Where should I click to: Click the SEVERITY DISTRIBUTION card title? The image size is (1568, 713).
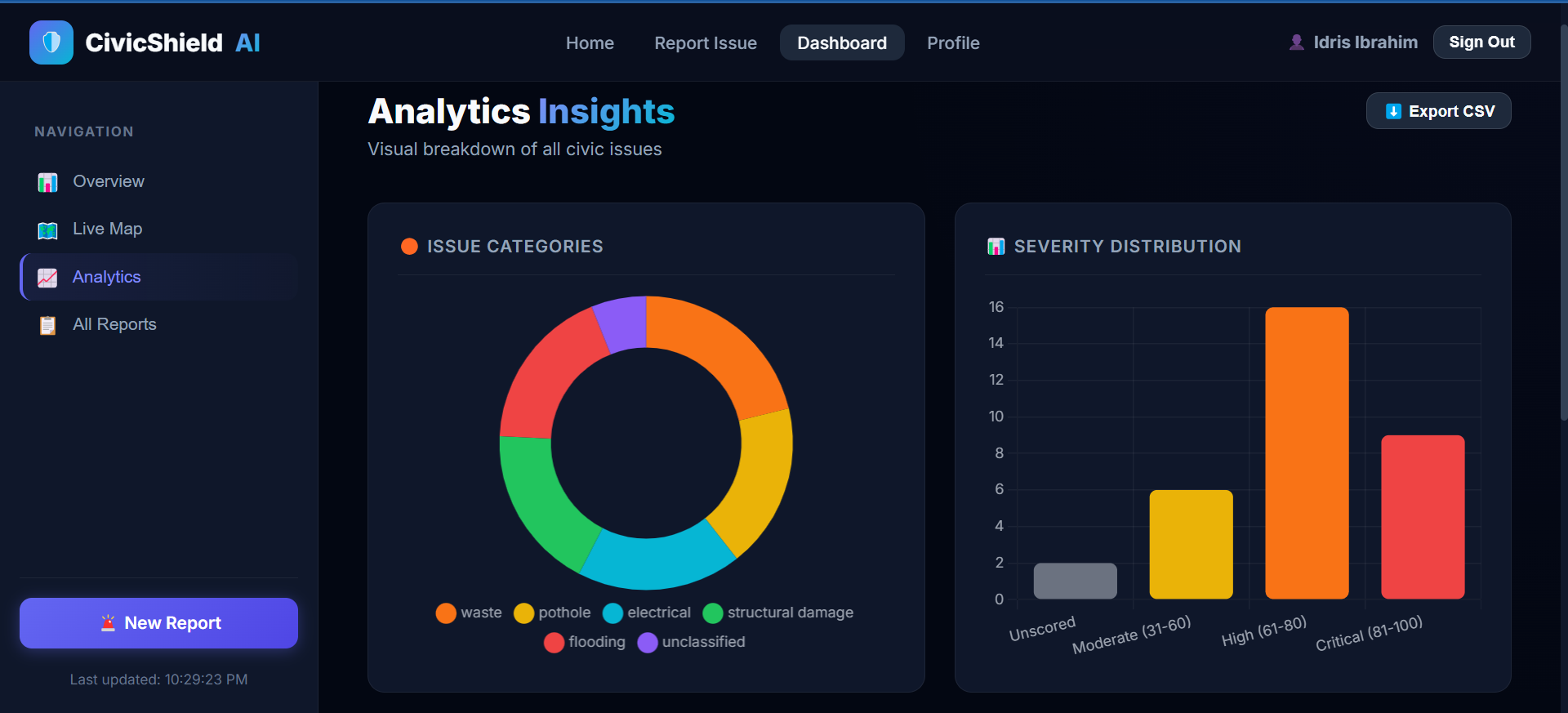tap(1127, 247)
